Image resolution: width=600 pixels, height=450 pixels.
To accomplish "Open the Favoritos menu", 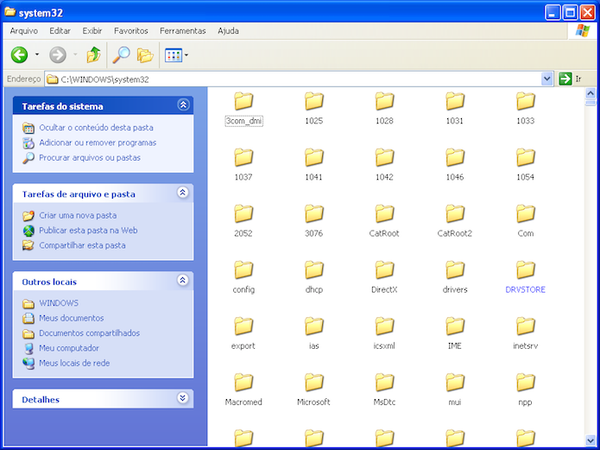I will click(131, 31).
